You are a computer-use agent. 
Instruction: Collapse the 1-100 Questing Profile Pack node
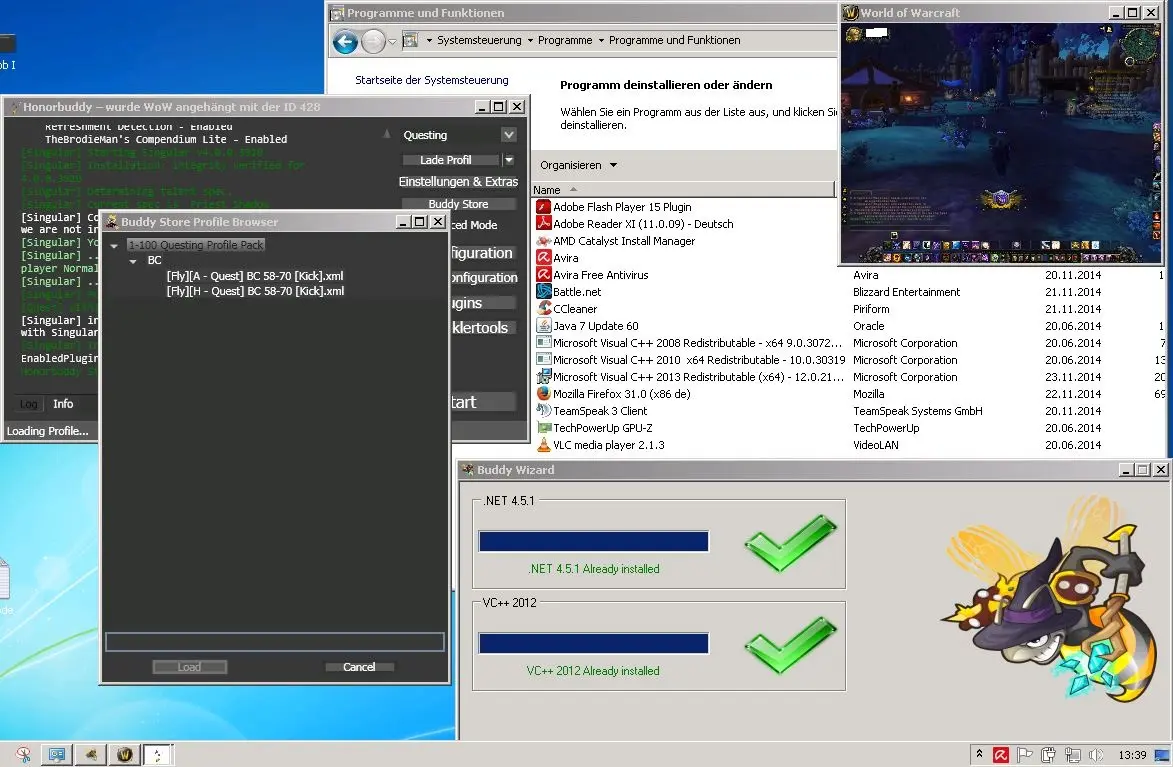pos(114,245)
